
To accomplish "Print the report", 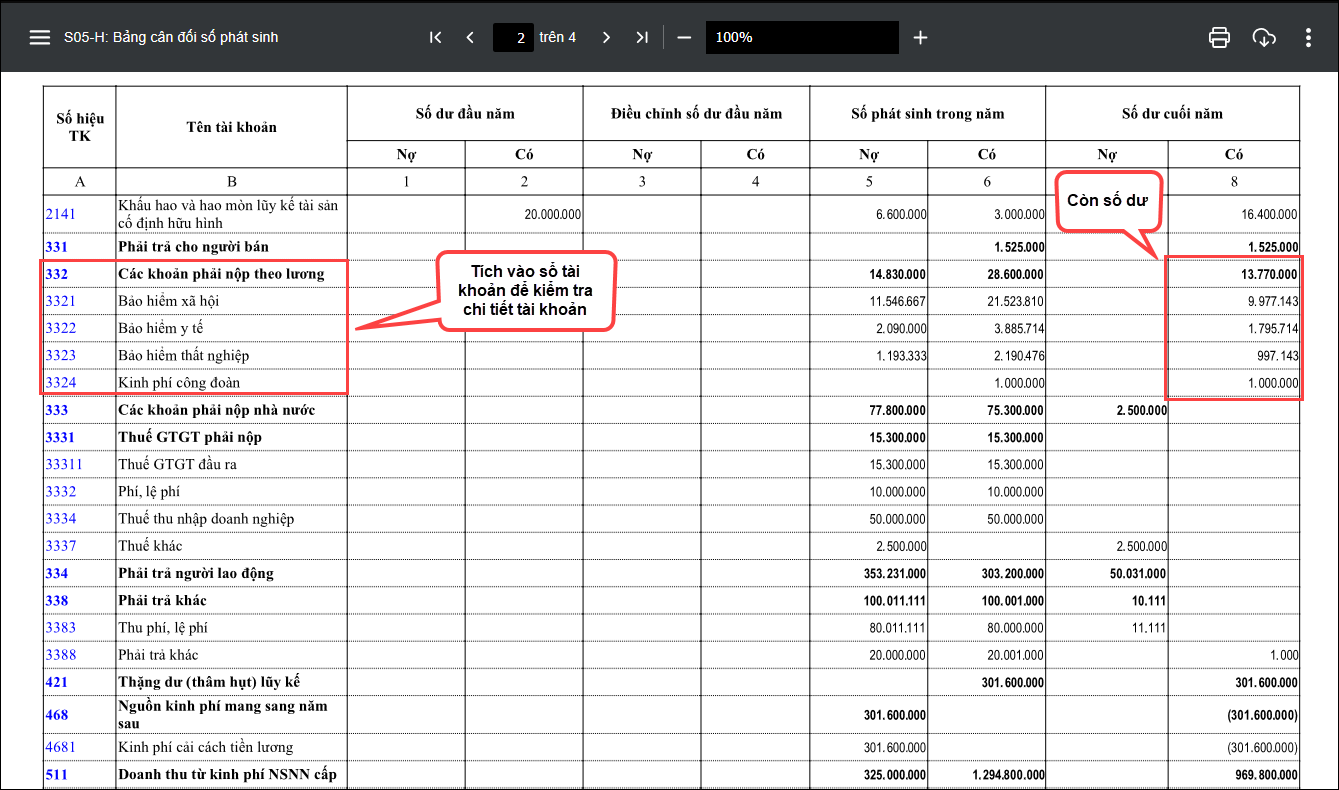I will pyautogui.click(x=1219, y=37).
